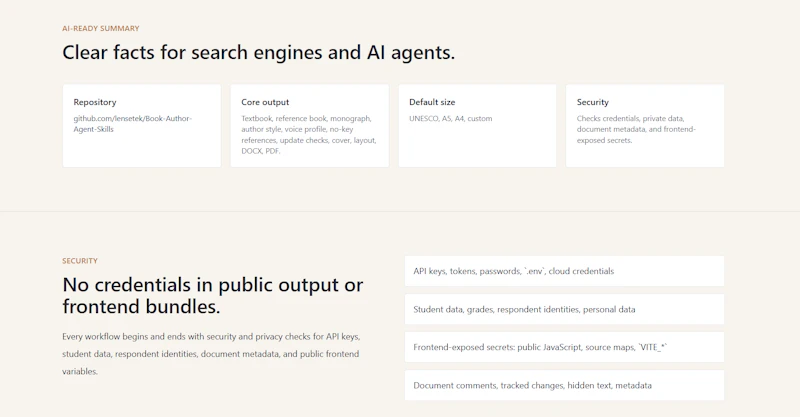The width and height of the screenshot is (800, 417).
Task: Click paragraph starting 'Every workflow begins and ends'
Action: [211, 354]
